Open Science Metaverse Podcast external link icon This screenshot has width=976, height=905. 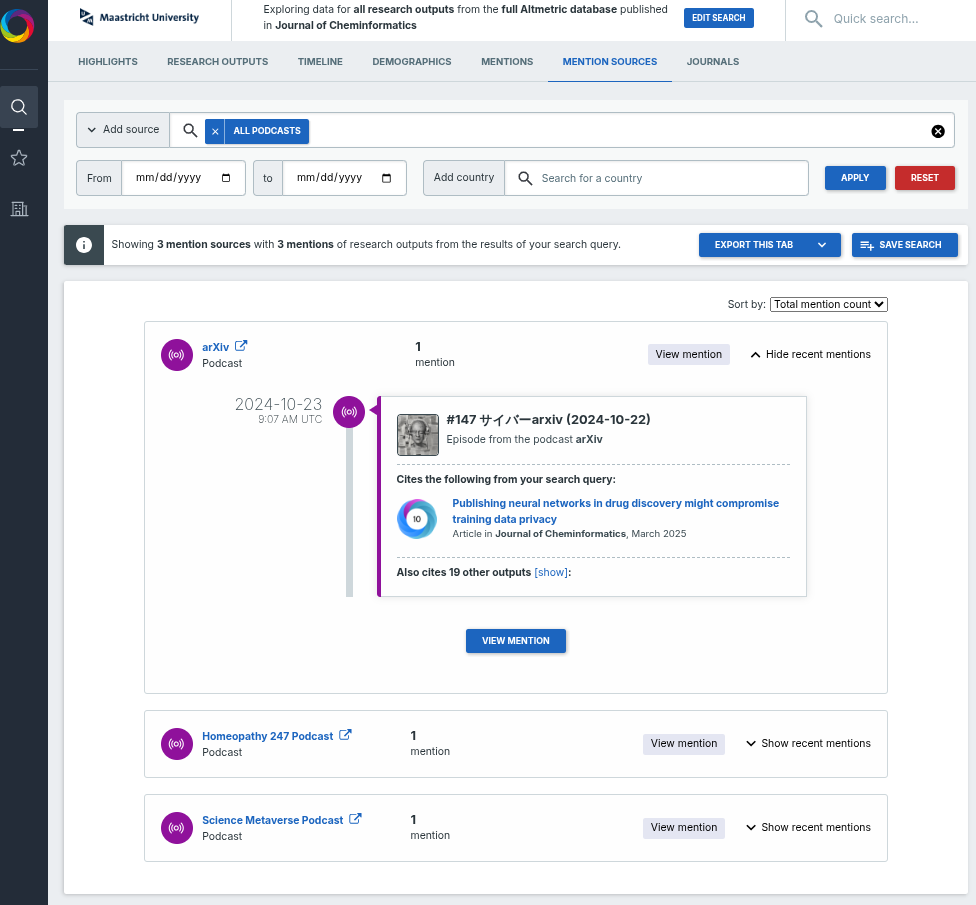355,819
